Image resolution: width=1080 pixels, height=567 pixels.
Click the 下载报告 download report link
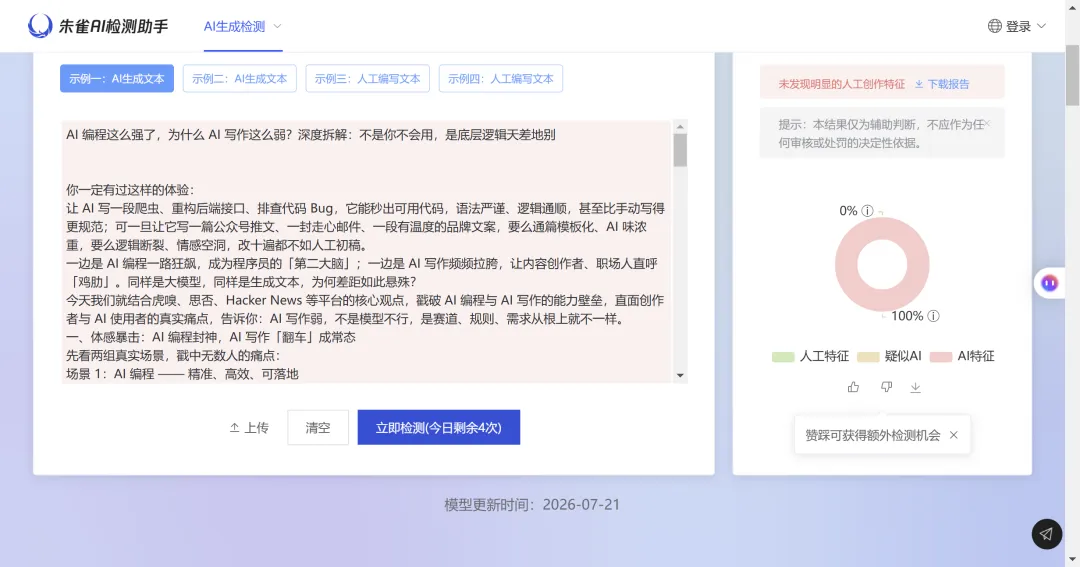[942, 84]
